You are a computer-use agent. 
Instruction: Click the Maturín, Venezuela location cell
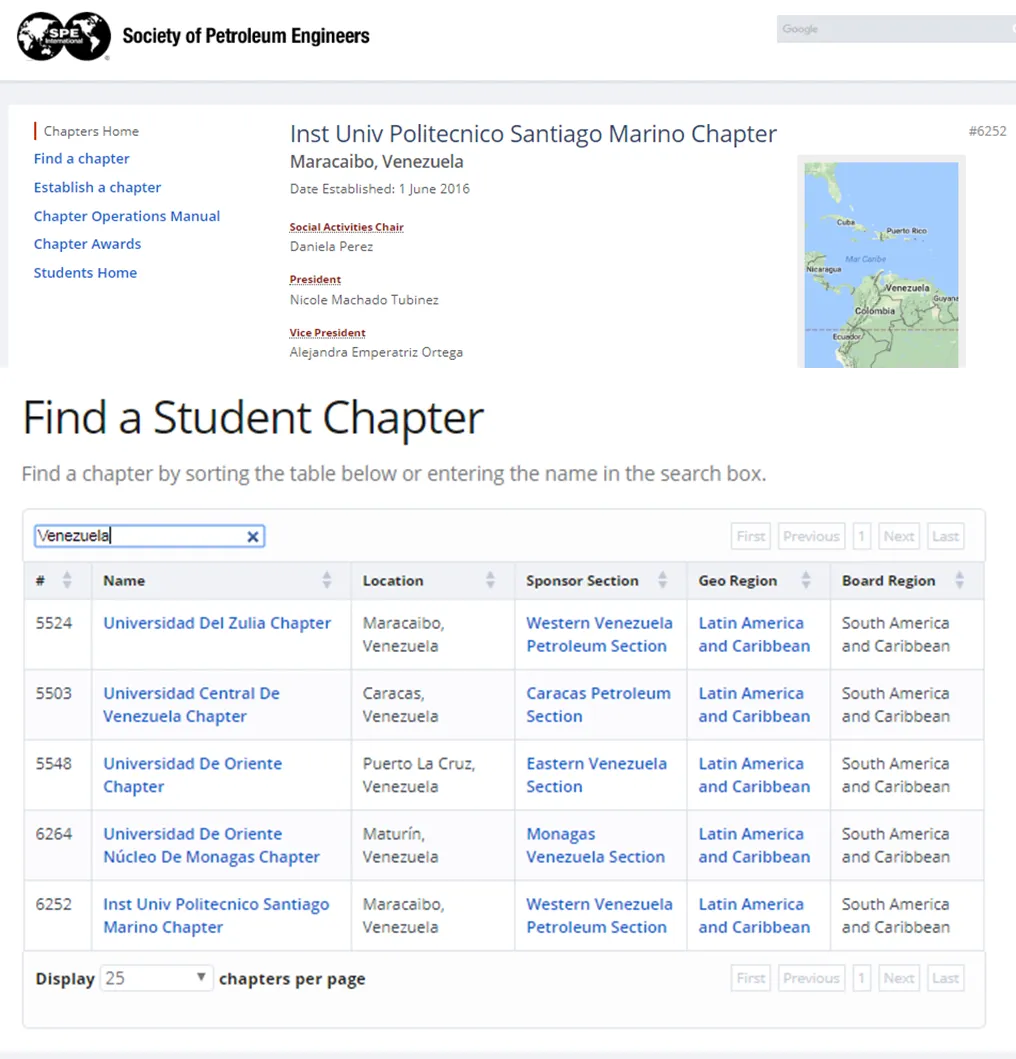pos(432,845)
